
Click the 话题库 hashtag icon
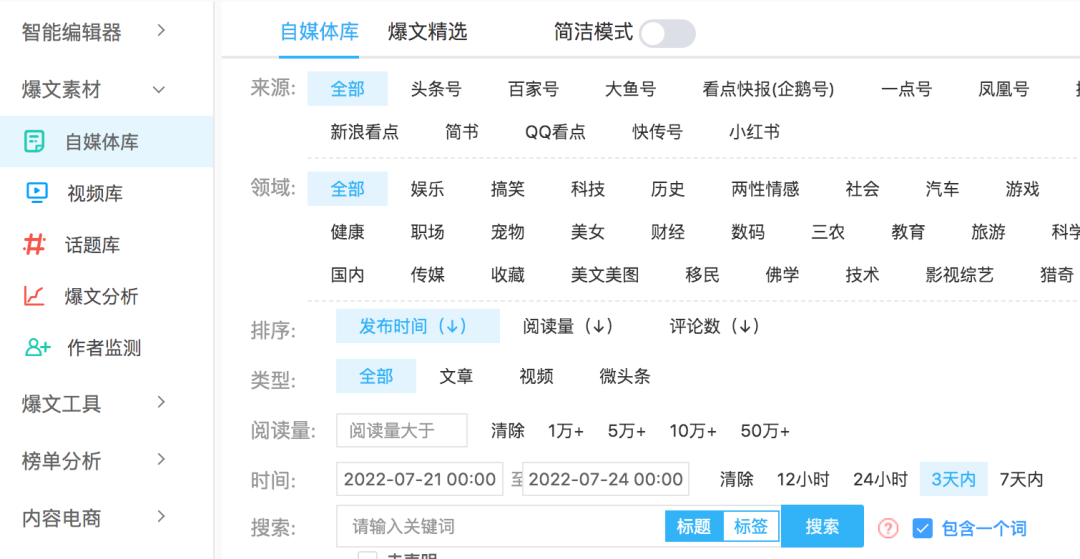pyautogui.click(x=34, y=244)
